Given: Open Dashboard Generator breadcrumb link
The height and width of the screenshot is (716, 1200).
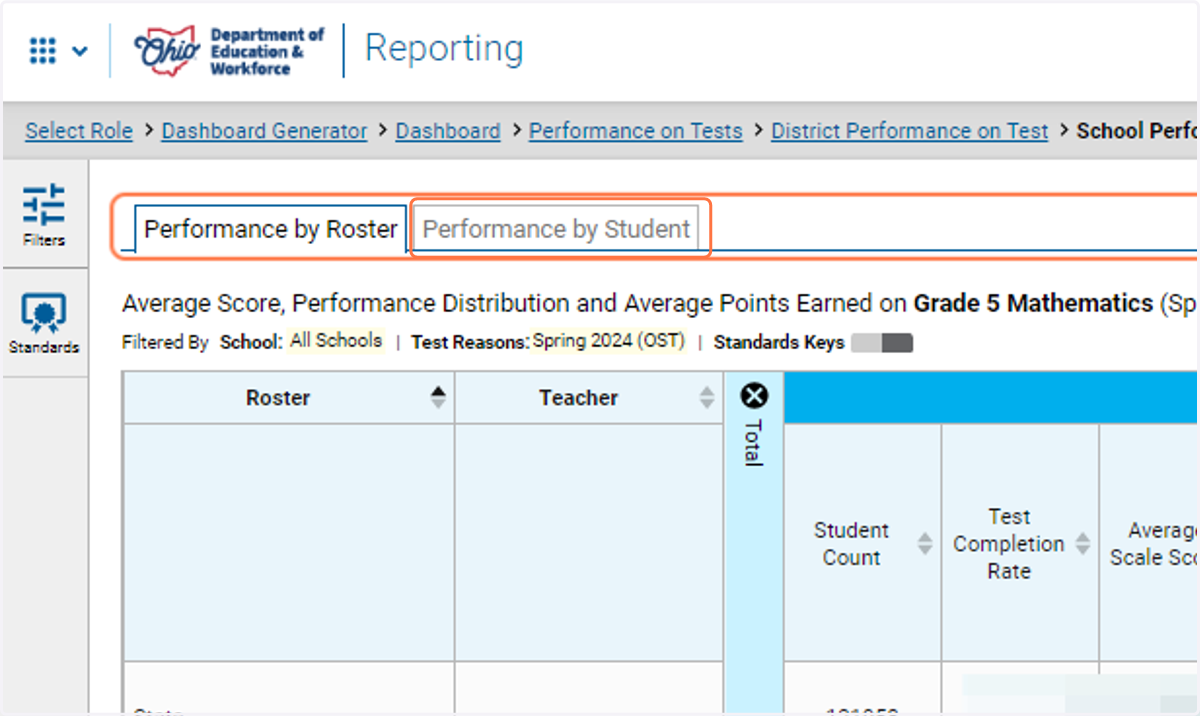Looking at the screenshot, I should [264, 131].
